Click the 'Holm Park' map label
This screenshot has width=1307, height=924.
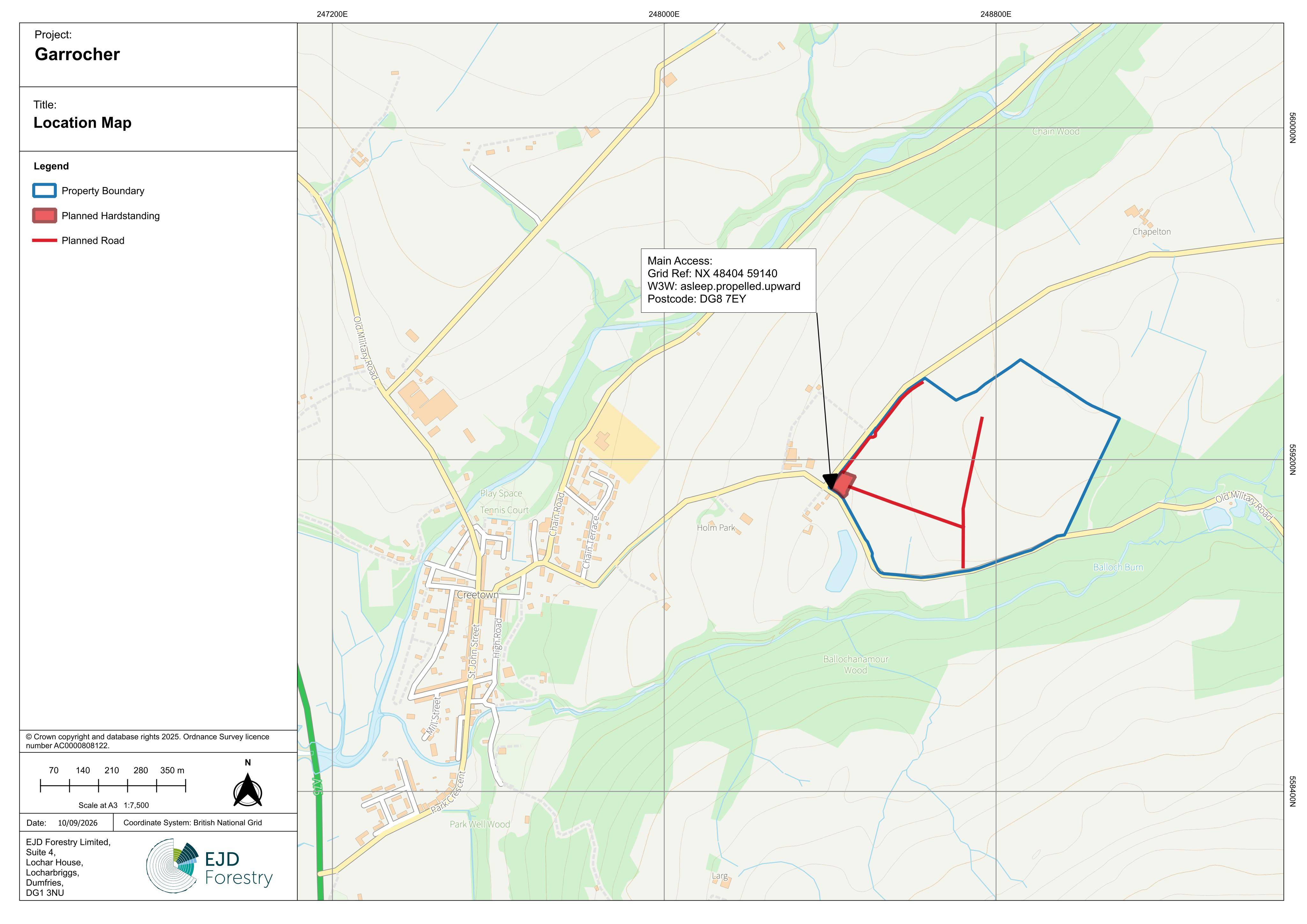(x=716, y=528)
